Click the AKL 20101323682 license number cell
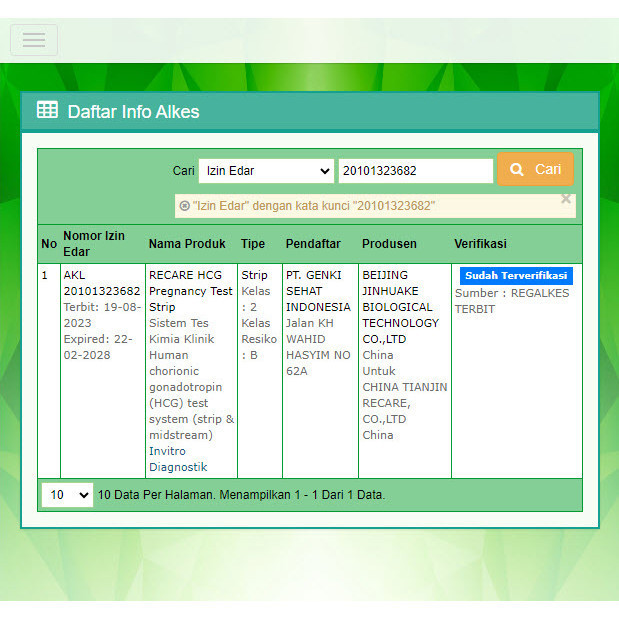Screen dimensions: 619x619 [x=101, y=283]
